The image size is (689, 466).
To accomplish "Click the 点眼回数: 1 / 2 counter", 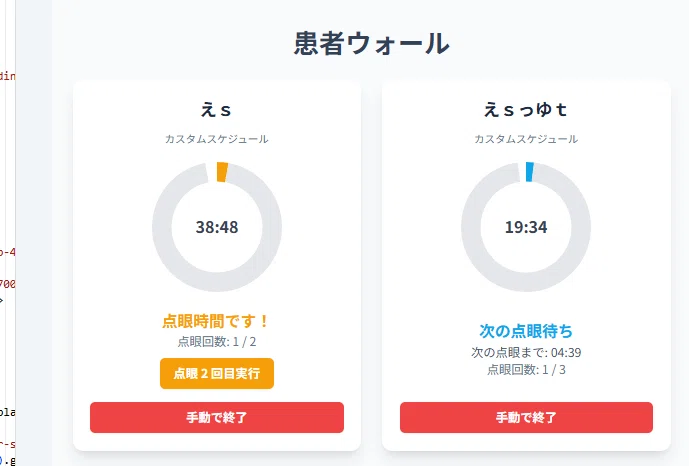I will pos(217,342).
